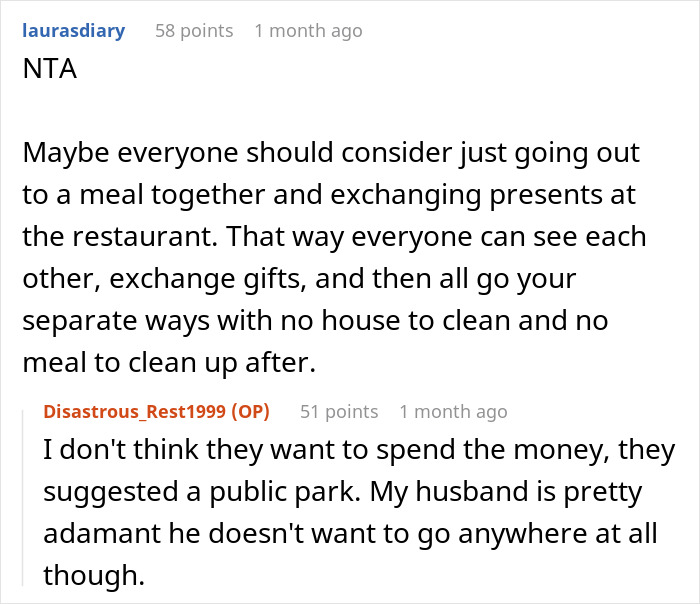The image size is (700, 604).
Task: Click the reply line starting 'I don't think they'
Action: tap(357, 450)
